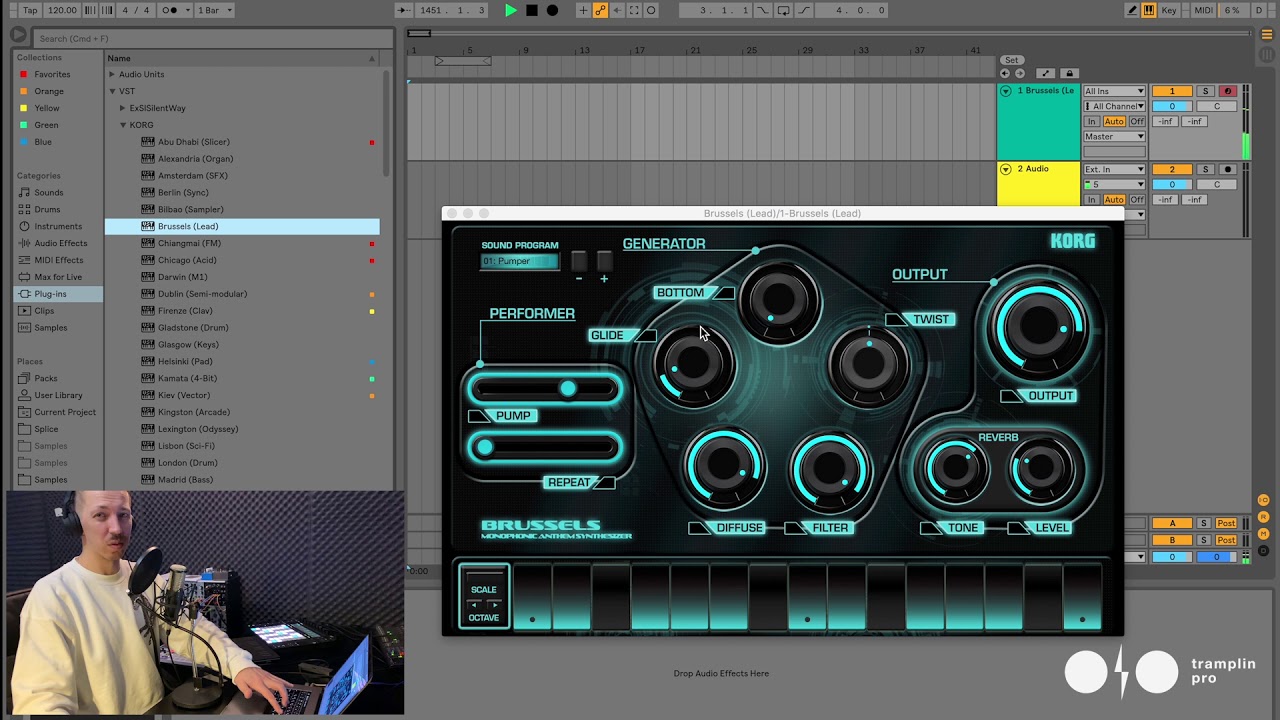The width and height of the screenshot is (1280, 720).
Task: Toggle track 1 activator button
Action: pos(1172,91)
